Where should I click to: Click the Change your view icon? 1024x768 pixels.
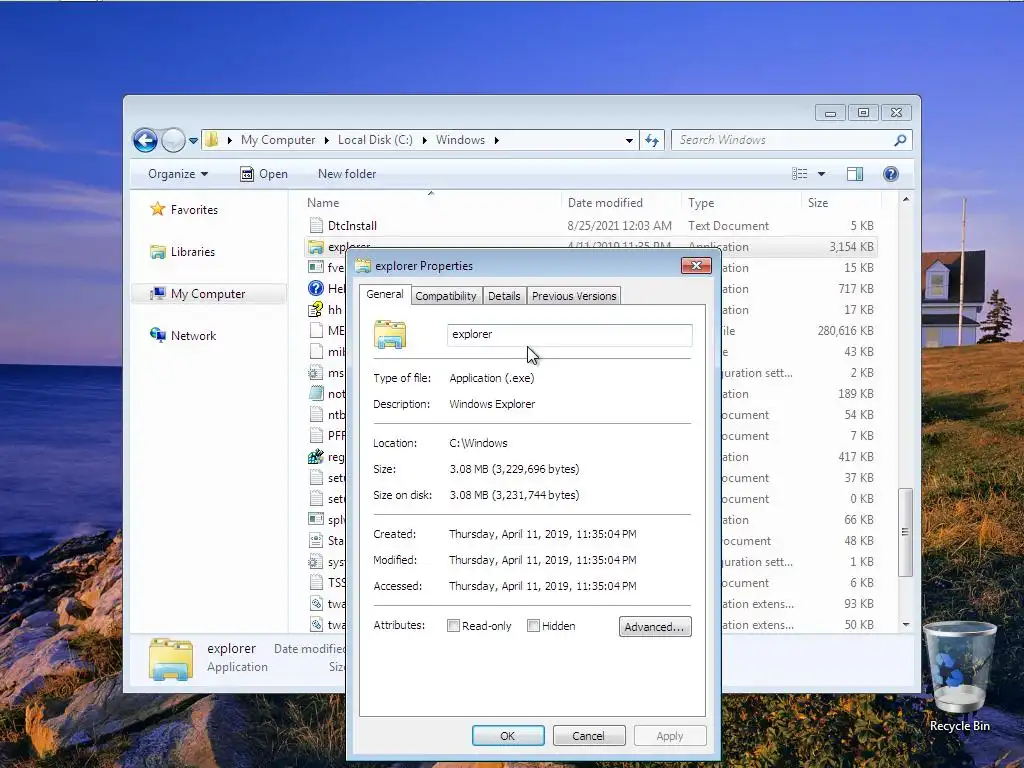click(799, 174)
